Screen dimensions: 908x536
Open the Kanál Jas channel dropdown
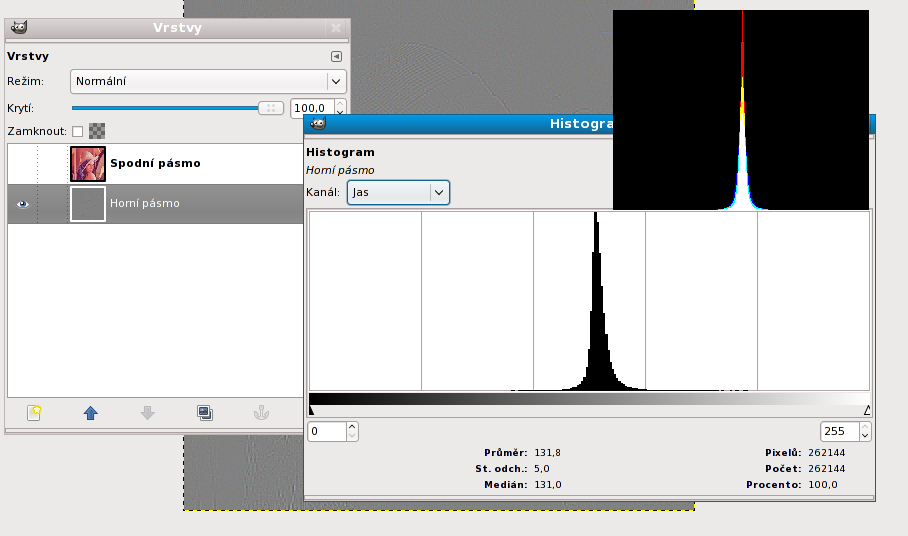tap(398, 192)
